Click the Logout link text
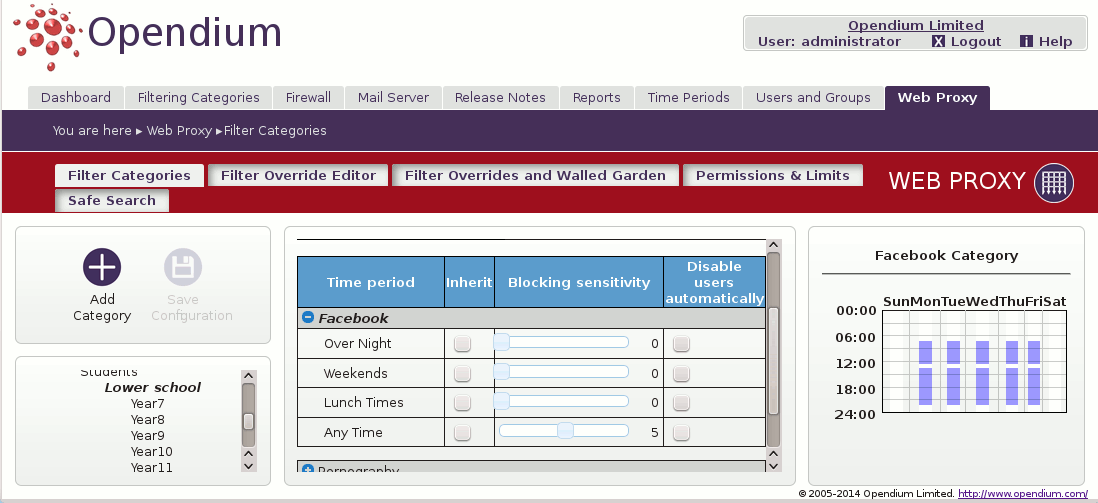 click(x=975, y=41)
